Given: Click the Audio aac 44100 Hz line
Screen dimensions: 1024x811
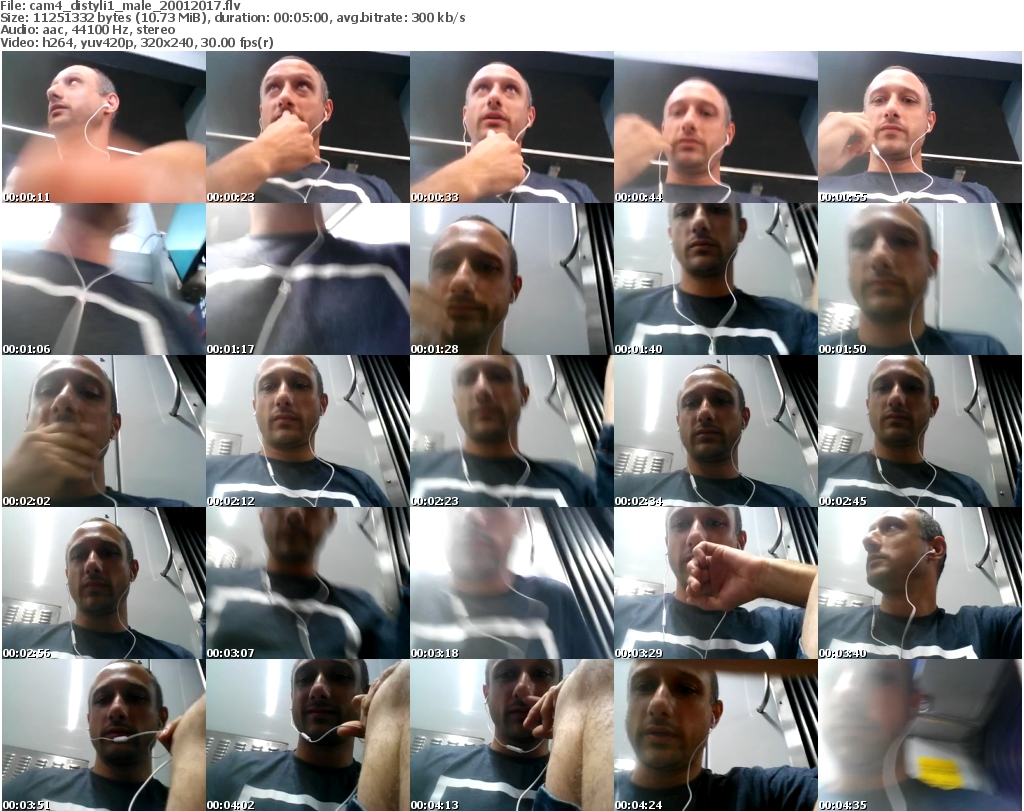Looking at the screenshot, I should 88,30.
